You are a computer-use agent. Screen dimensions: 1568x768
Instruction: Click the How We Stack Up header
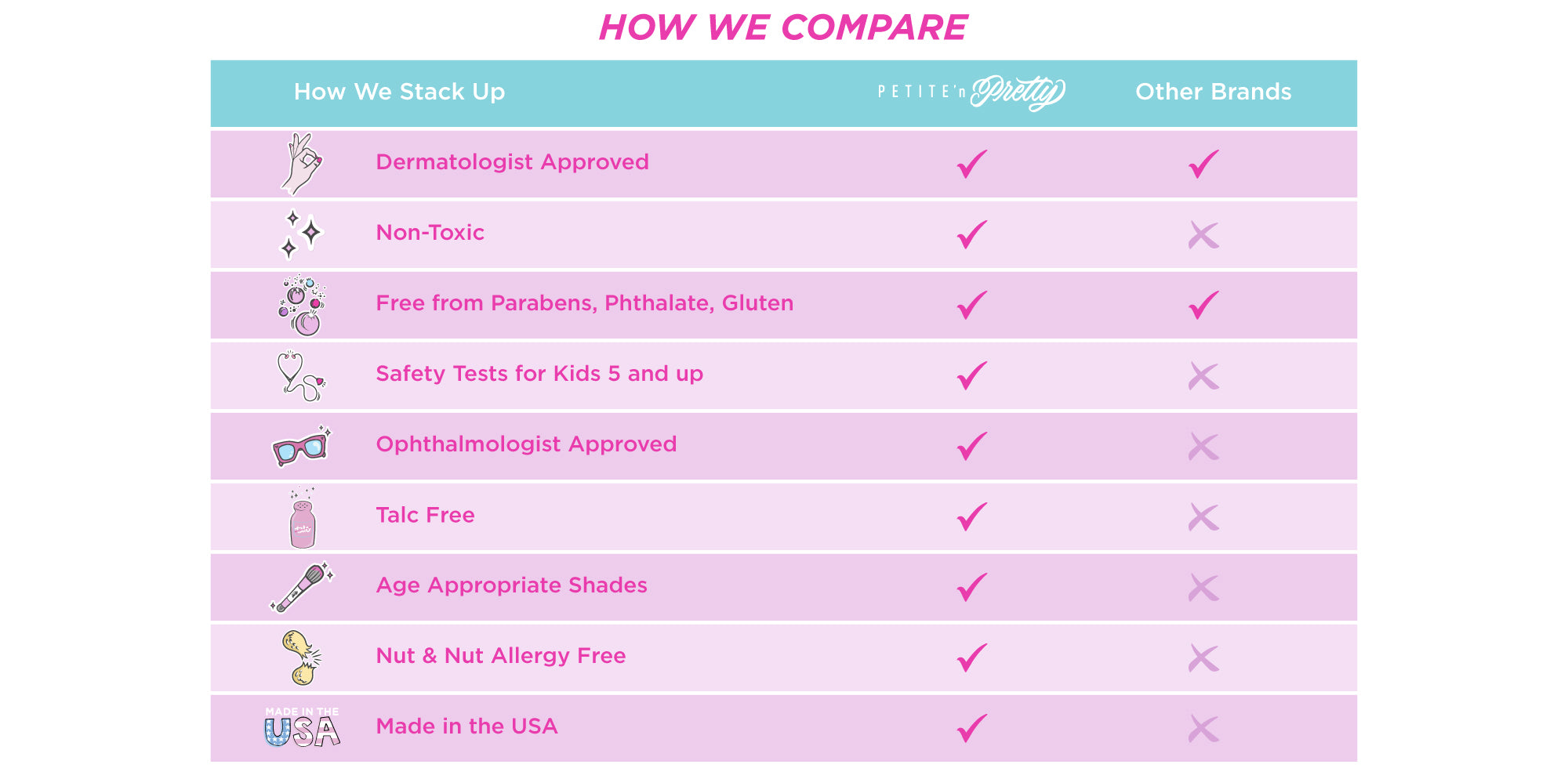(399, 92)
